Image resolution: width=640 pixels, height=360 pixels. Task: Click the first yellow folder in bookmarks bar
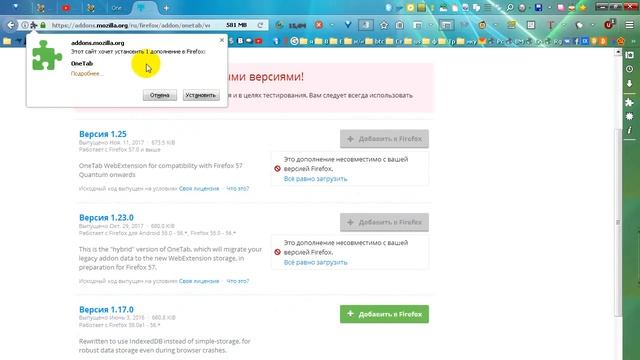[x=7, y=41]
